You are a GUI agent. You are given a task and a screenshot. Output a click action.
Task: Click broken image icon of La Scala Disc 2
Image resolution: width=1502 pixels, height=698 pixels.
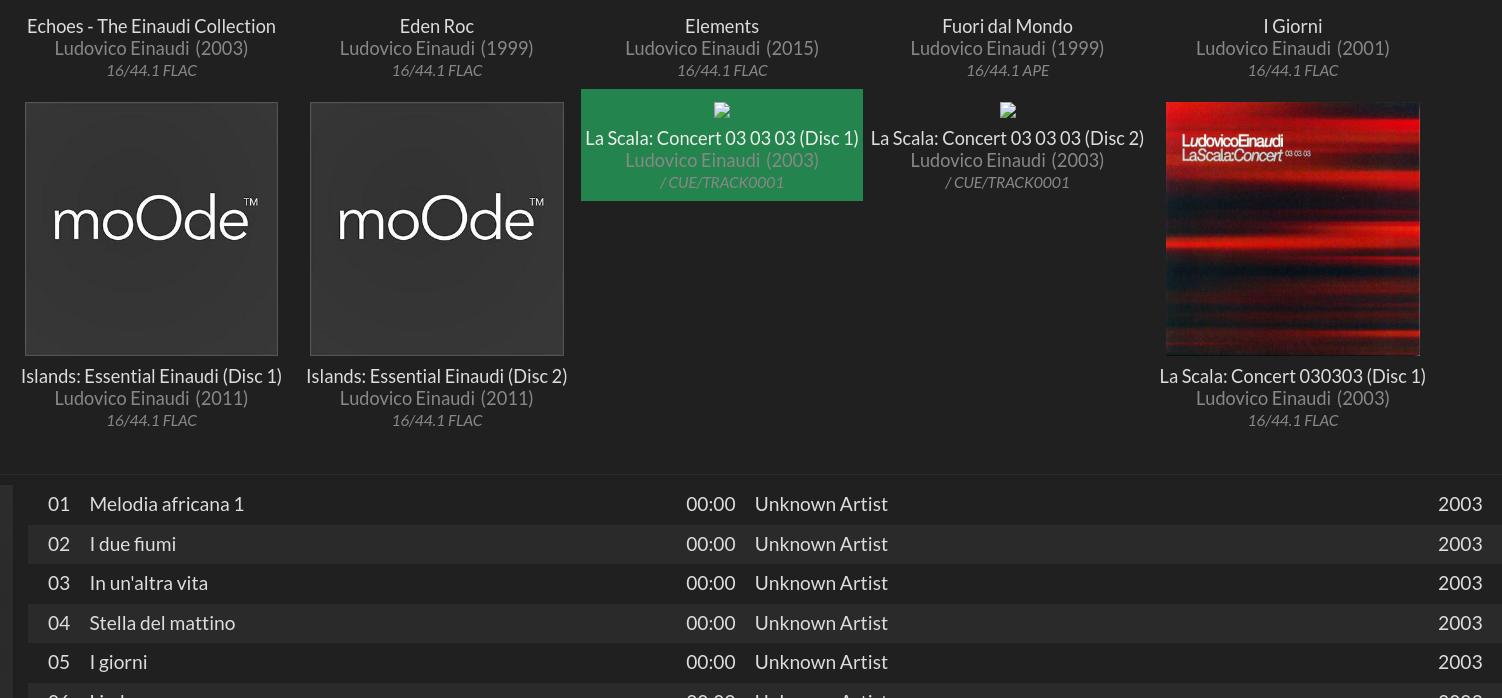point(1008,110)
